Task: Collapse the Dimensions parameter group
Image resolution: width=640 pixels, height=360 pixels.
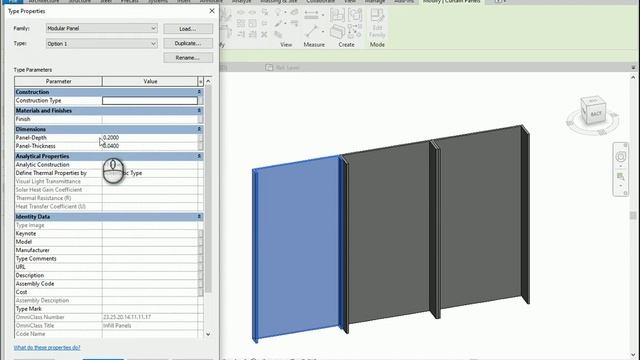Action: pyautogui.click(x=199, y=129)
